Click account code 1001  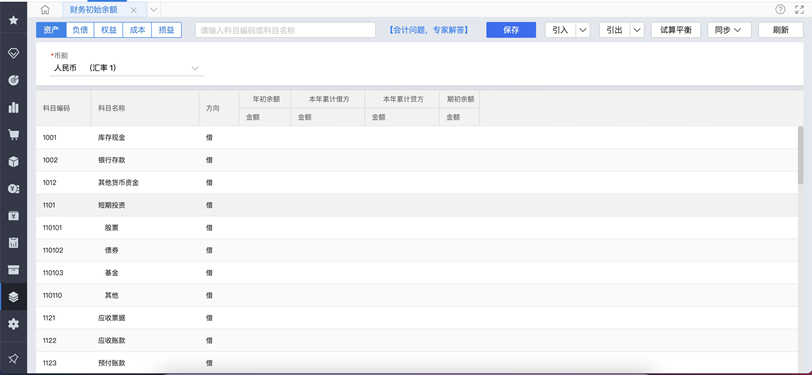pyautogui.click(x=50, y=138)
